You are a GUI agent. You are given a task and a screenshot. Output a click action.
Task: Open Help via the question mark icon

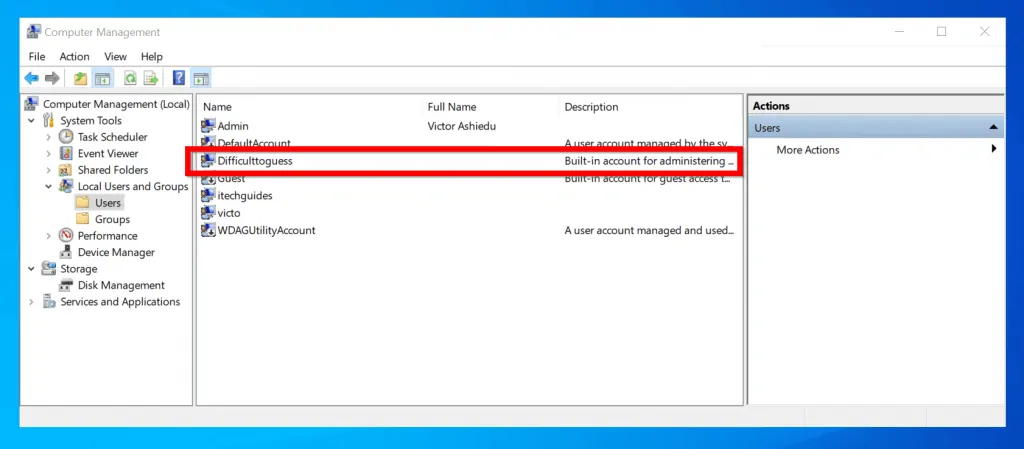pyautogui.click(x=179, y=78)
